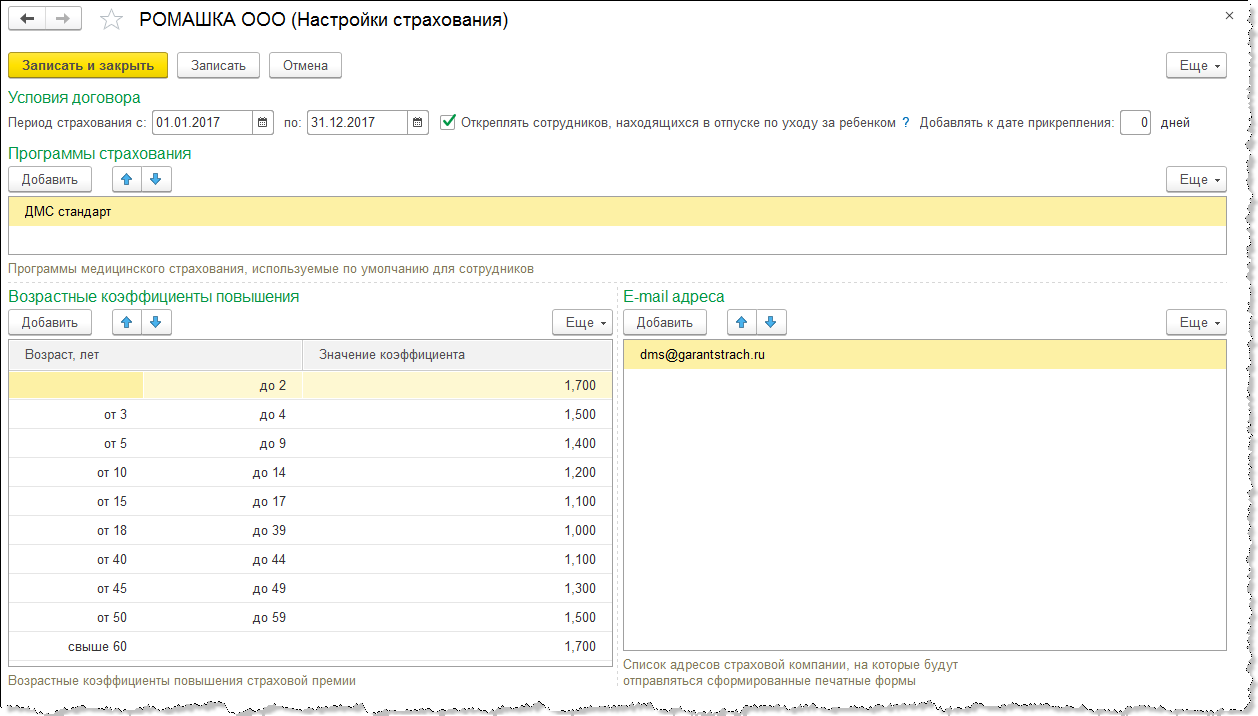Viewport: 1258px width, 716px height.
Task: Click the back navigation arrow
Action: click(x=27, y=20)
